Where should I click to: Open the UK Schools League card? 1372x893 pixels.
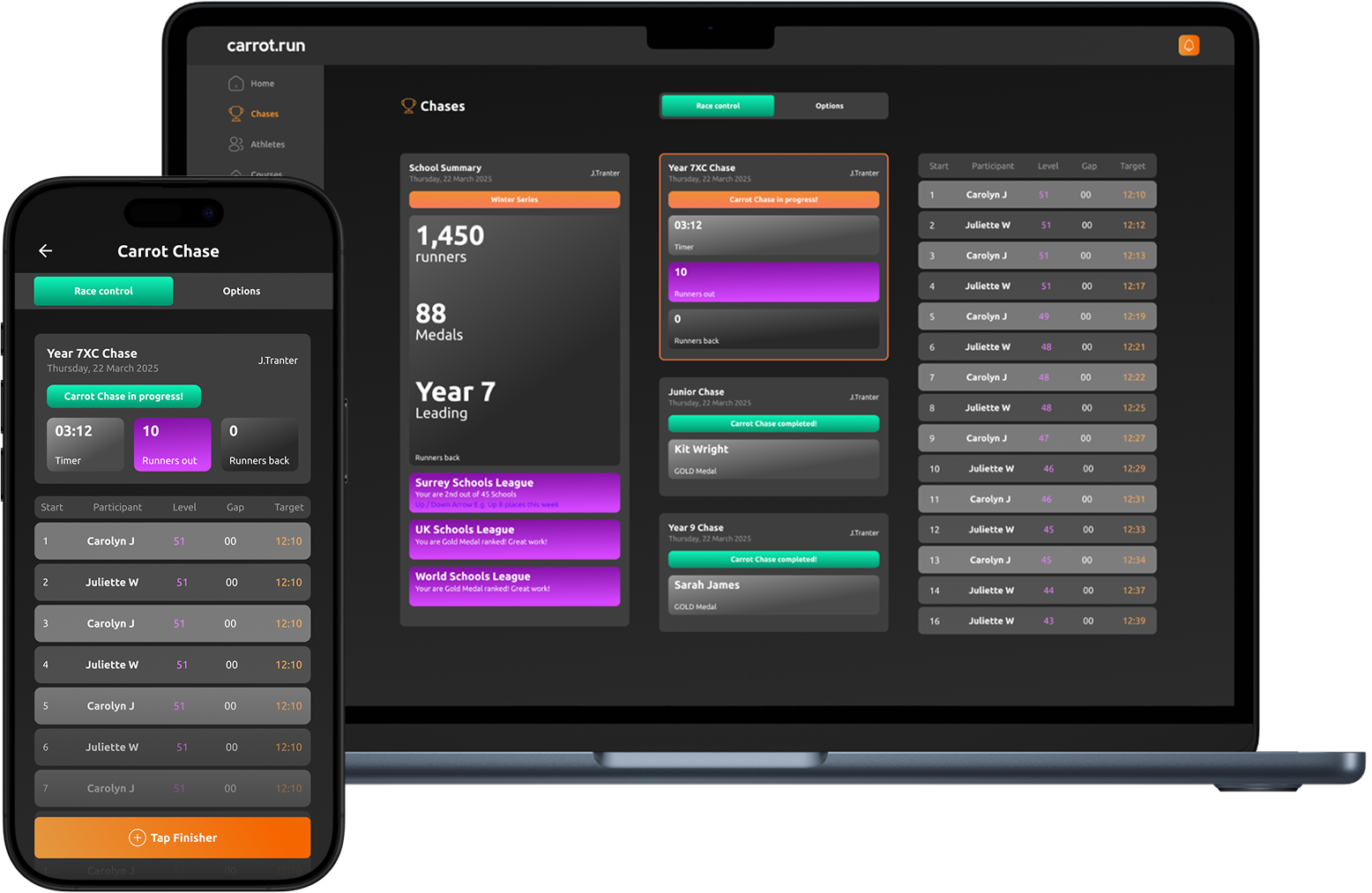coord(514,540)
